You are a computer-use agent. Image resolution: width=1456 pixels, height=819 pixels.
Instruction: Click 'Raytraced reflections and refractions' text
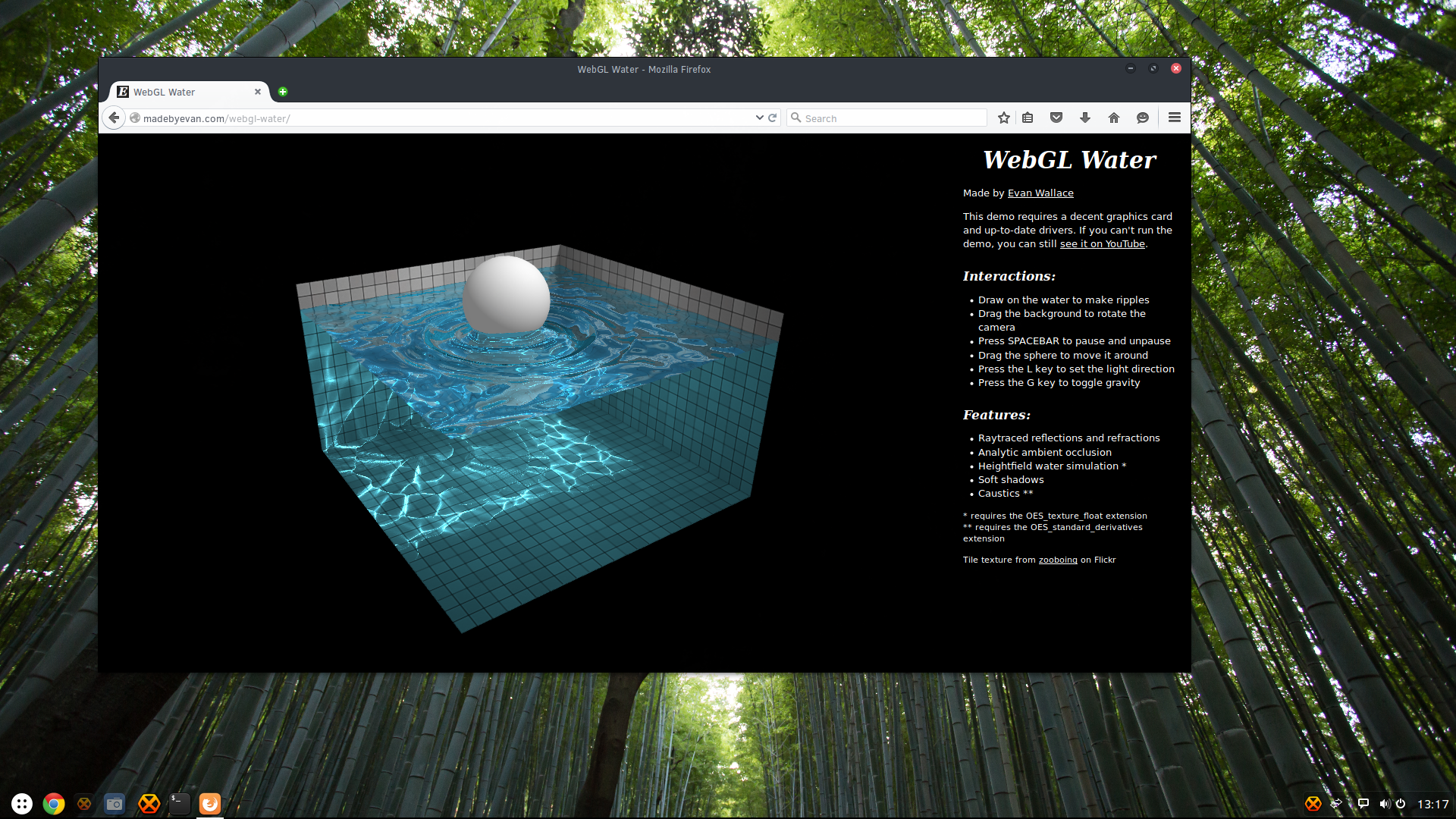(x=1068, y=438)
